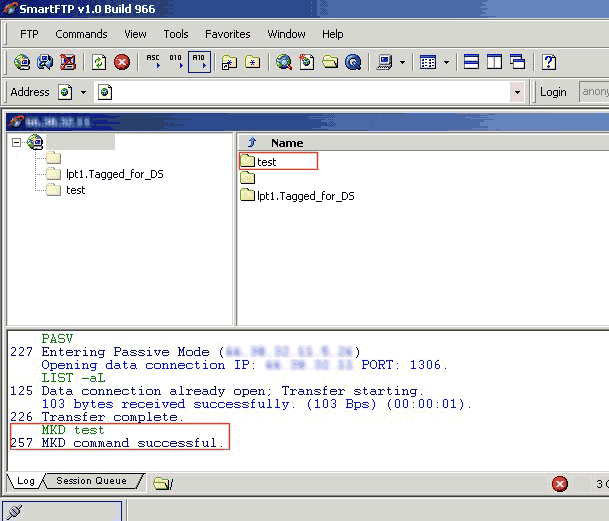
Task: Click the red Disconnect icon
Action: pos(67,62)
